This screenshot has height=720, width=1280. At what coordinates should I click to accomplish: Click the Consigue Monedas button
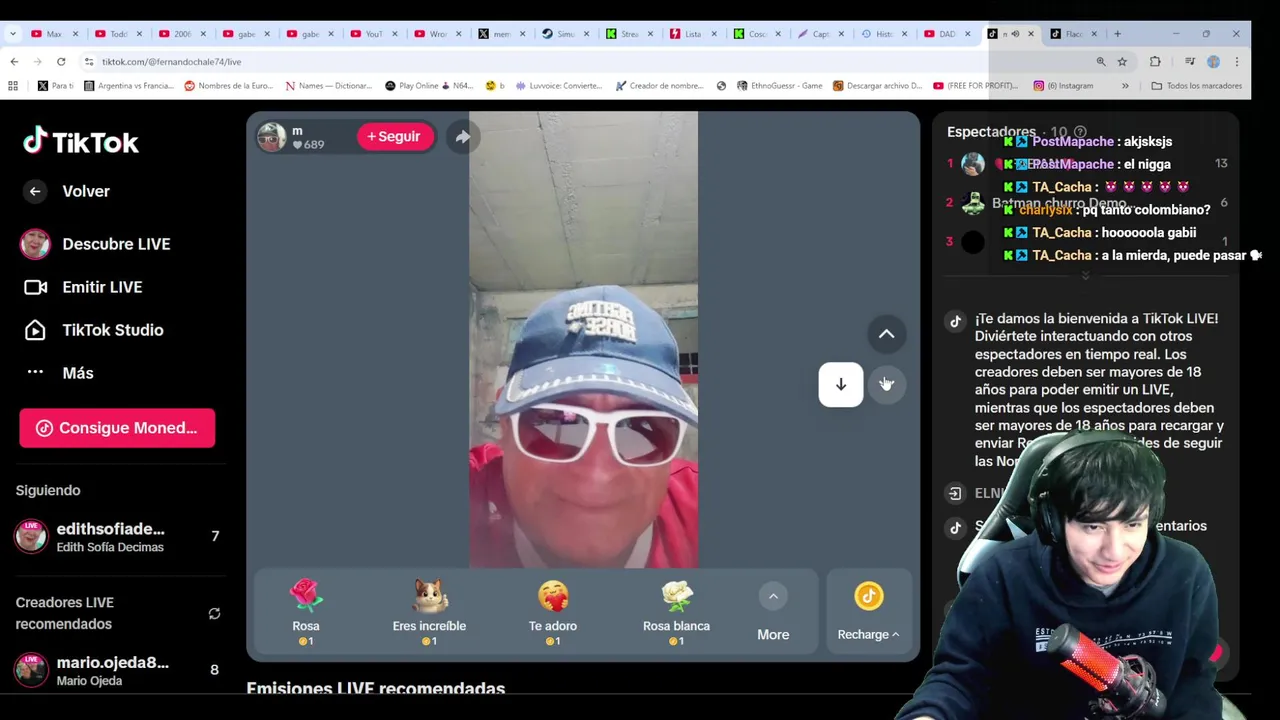pos(117,428)
